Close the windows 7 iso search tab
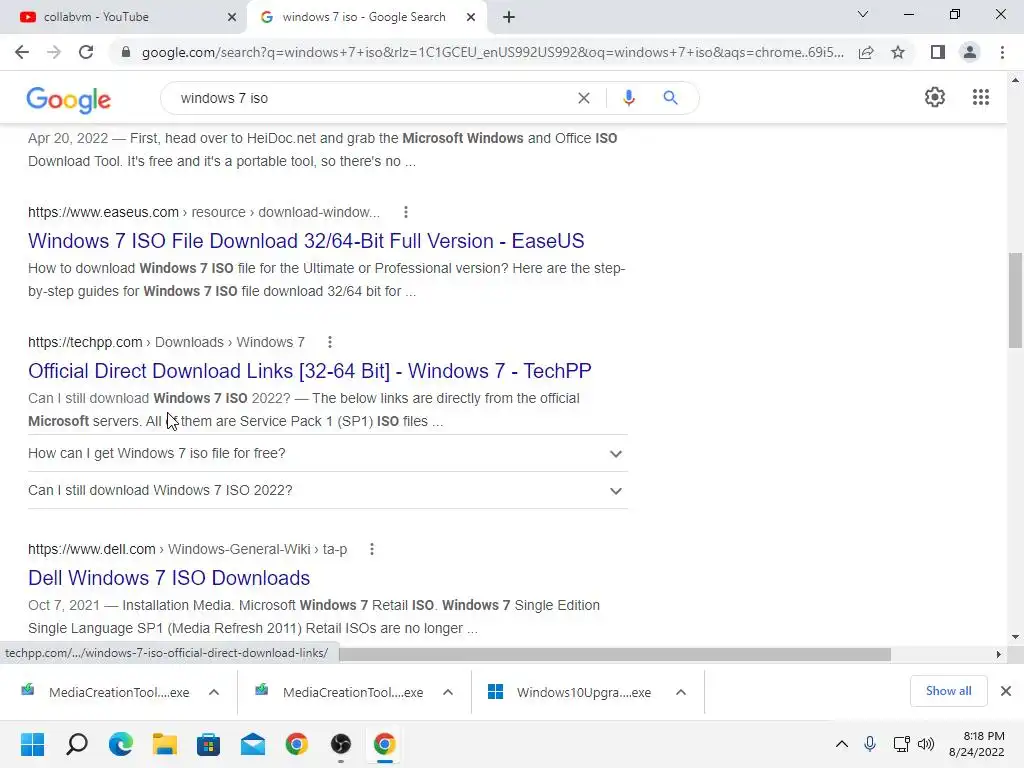1024x768 pixels. (x=471, y=17)
